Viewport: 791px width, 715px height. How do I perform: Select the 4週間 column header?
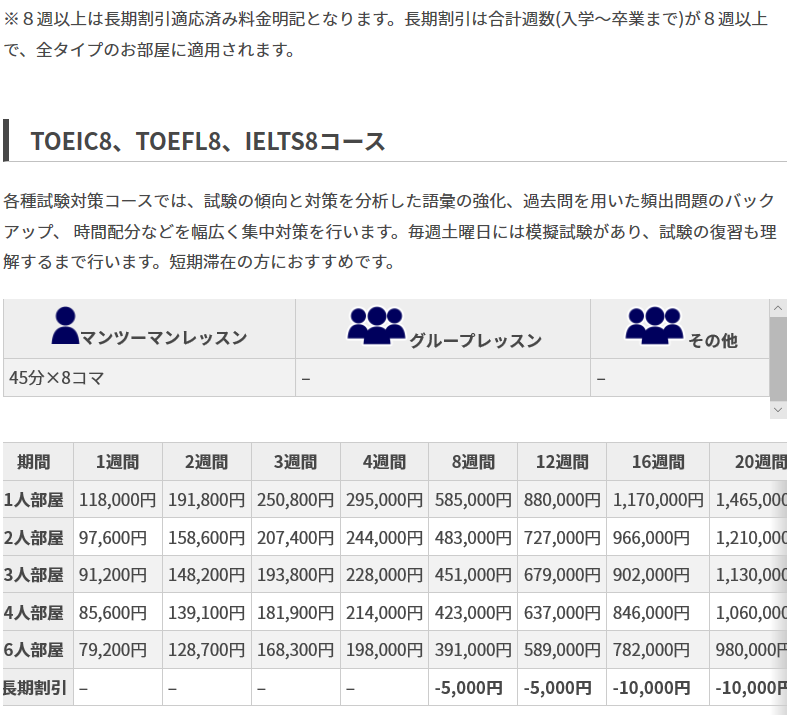384,462
